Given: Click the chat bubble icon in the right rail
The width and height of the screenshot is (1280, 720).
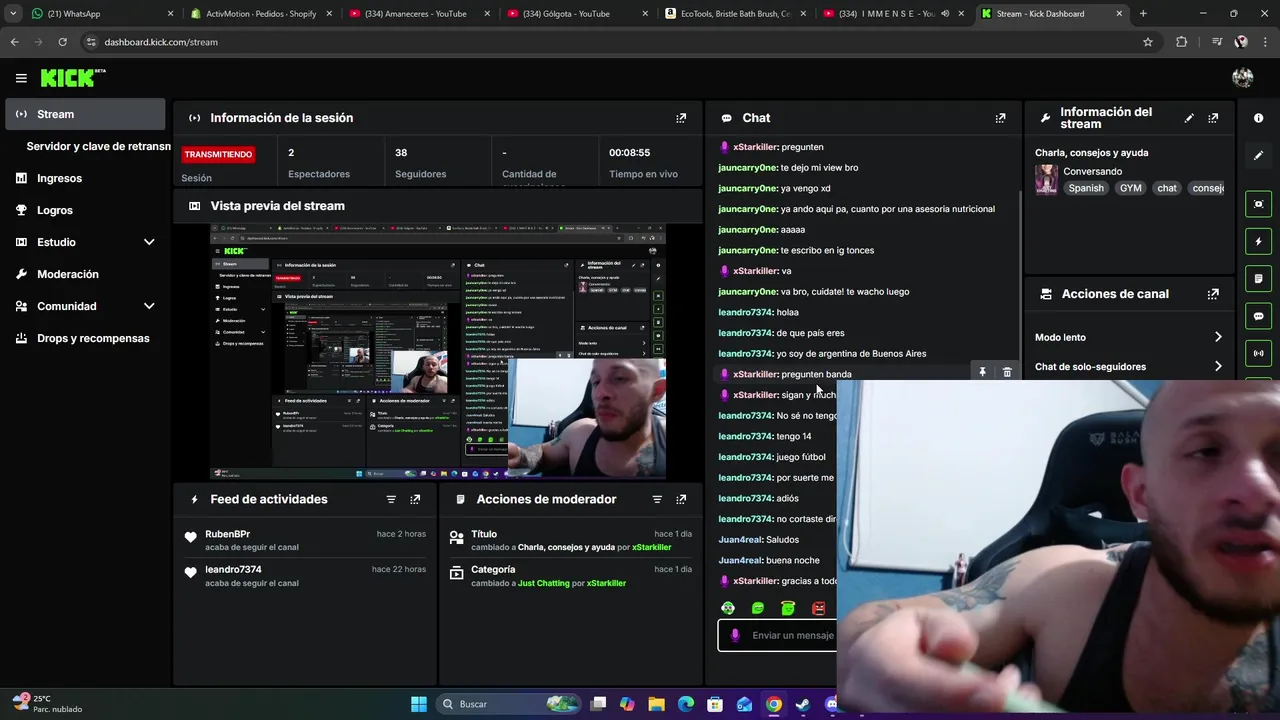Looking at the screenshot, I should click(x=1258, y=316).
